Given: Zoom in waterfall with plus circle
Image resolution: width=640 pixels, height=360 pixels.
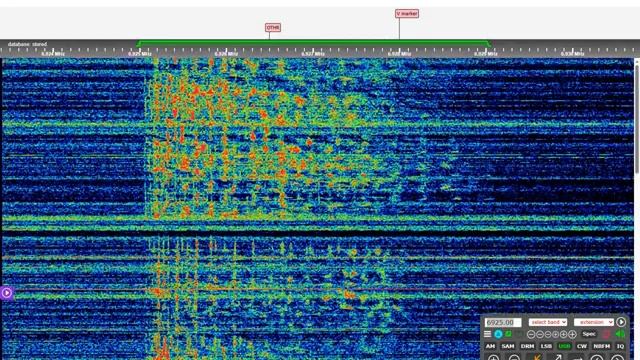Looking at the screenshot, I should [493, 358].
